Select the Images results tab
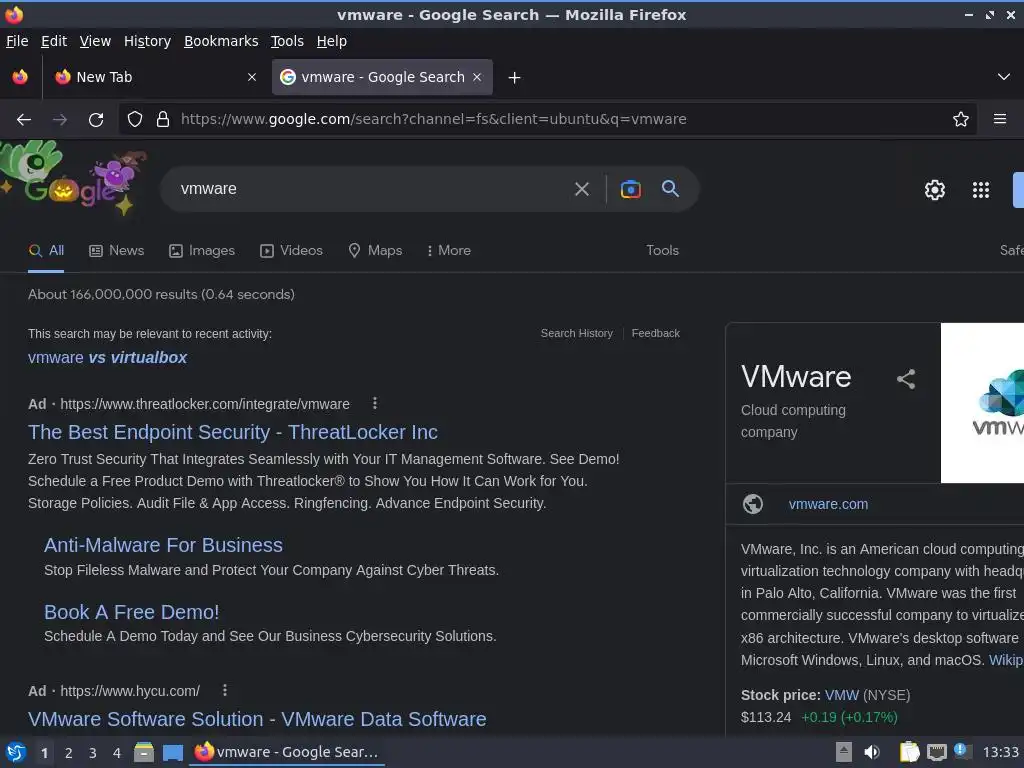Viewport: 1024px width, 768px height. pos(202,251)
